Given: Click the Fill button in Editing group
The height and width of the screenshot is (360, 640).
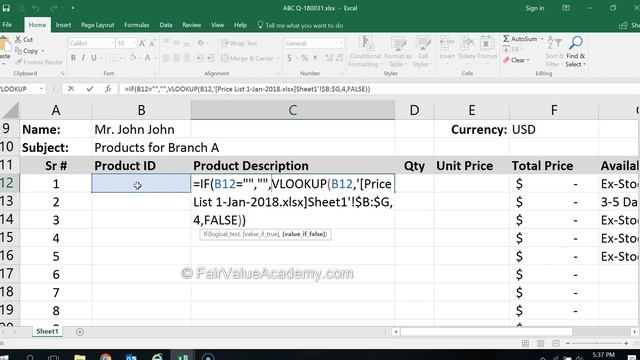Looking at the screenshot, I should (513, 49).
